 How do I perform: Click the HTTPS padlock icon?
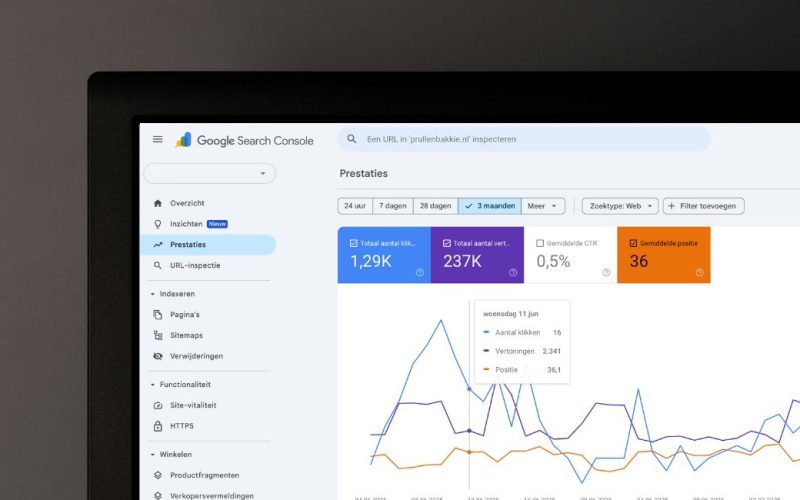click(158, 426)
